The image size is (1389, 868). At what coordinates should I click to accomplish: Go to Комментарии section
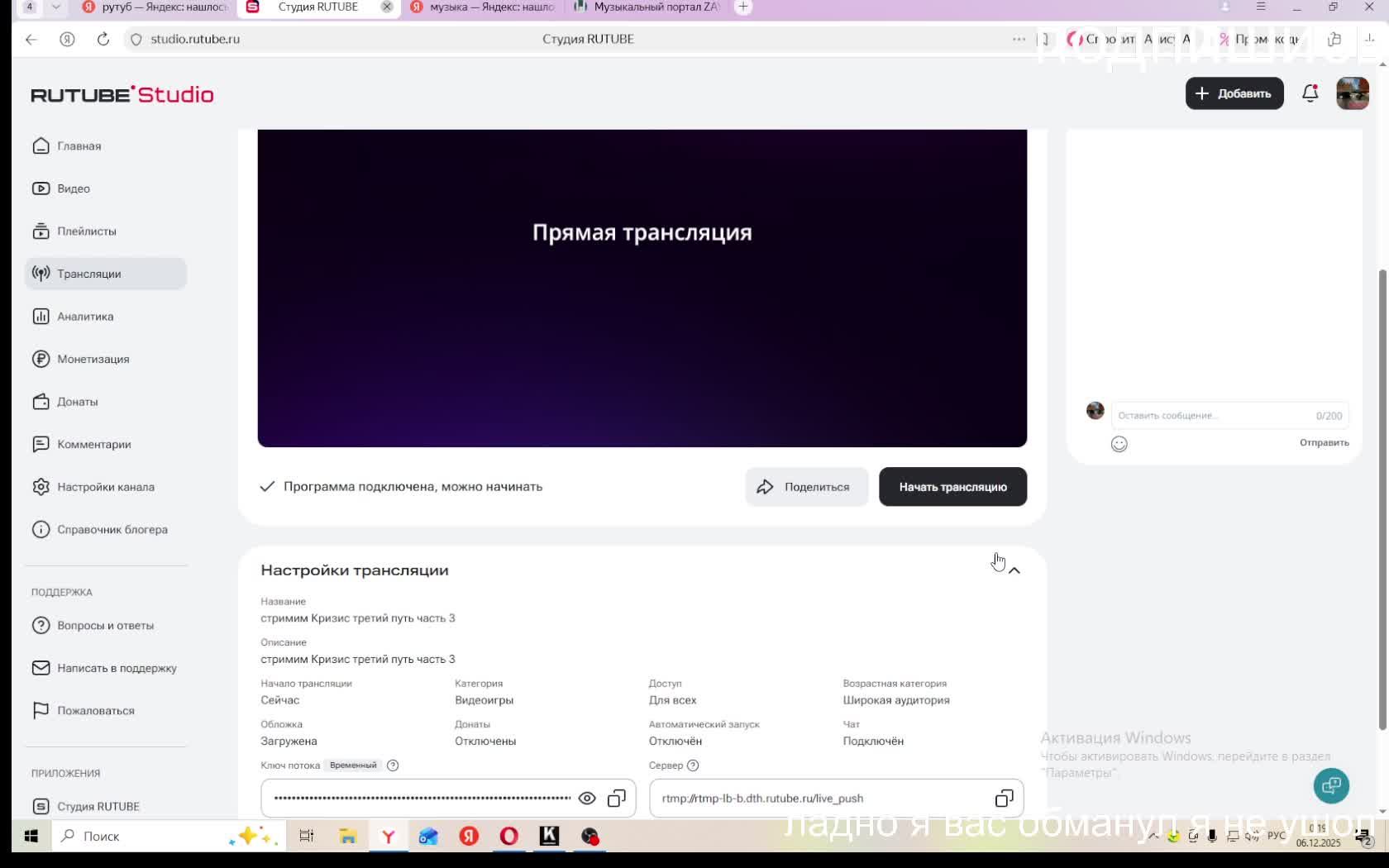click(93, 444)
